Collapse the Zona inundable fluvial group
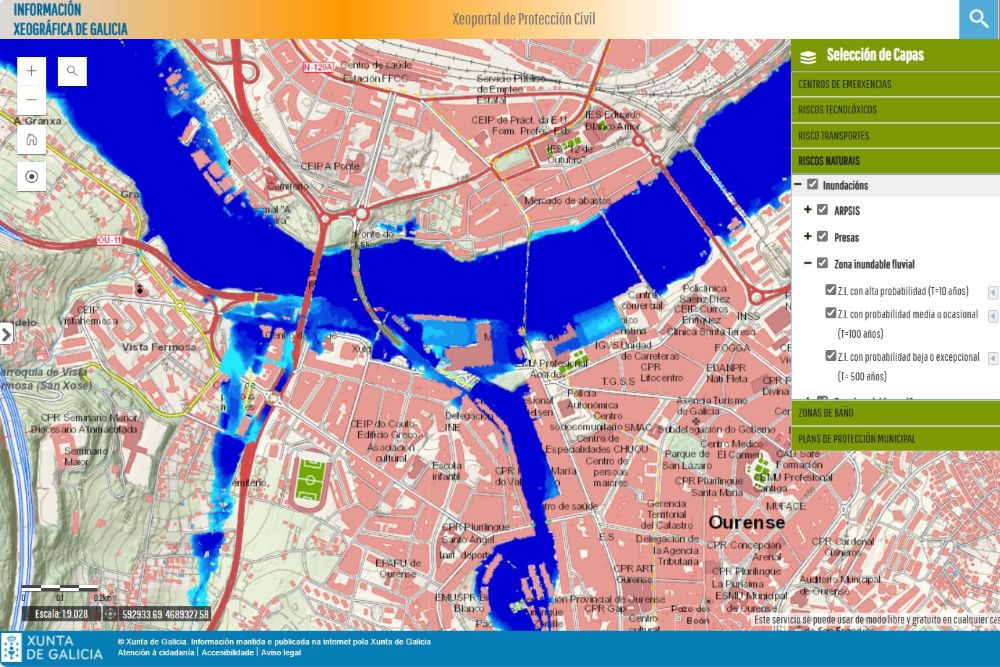 (808, 264)
